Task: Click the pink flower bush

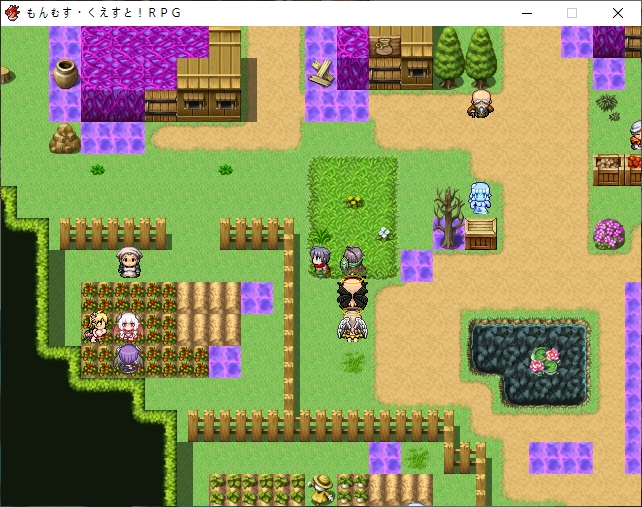Action: [x=609, y=234]
